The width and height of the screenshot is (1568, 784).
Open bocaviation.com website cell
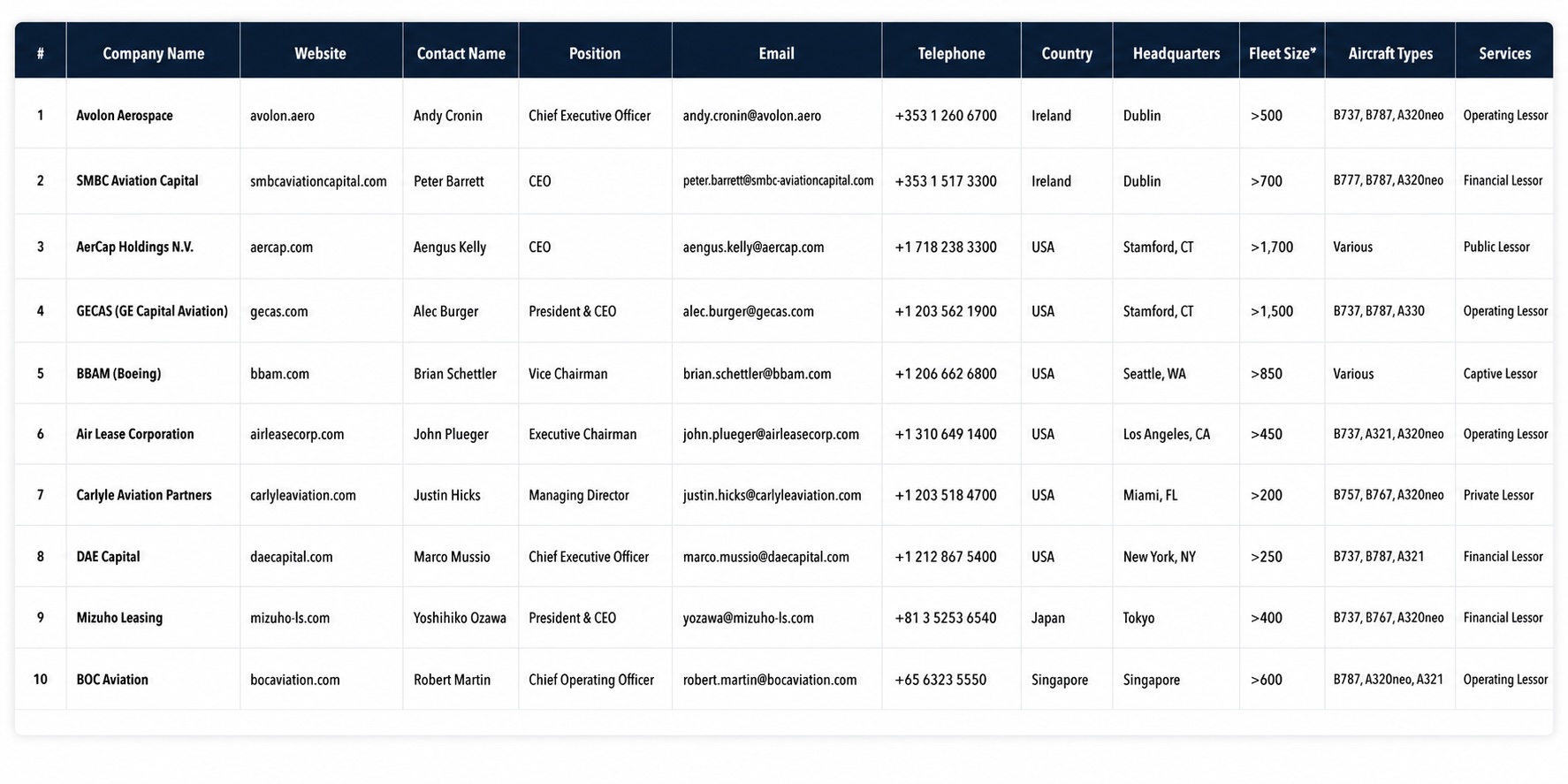pyautogui.click(x=295, y=680)
